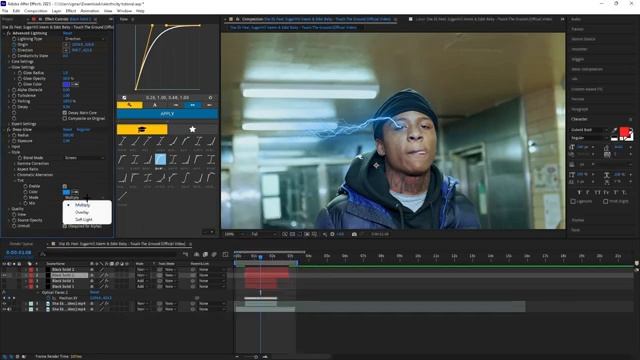Enable motion blur icon in timeline
Screen dimensions: 640x360
[x=214, y=254]
